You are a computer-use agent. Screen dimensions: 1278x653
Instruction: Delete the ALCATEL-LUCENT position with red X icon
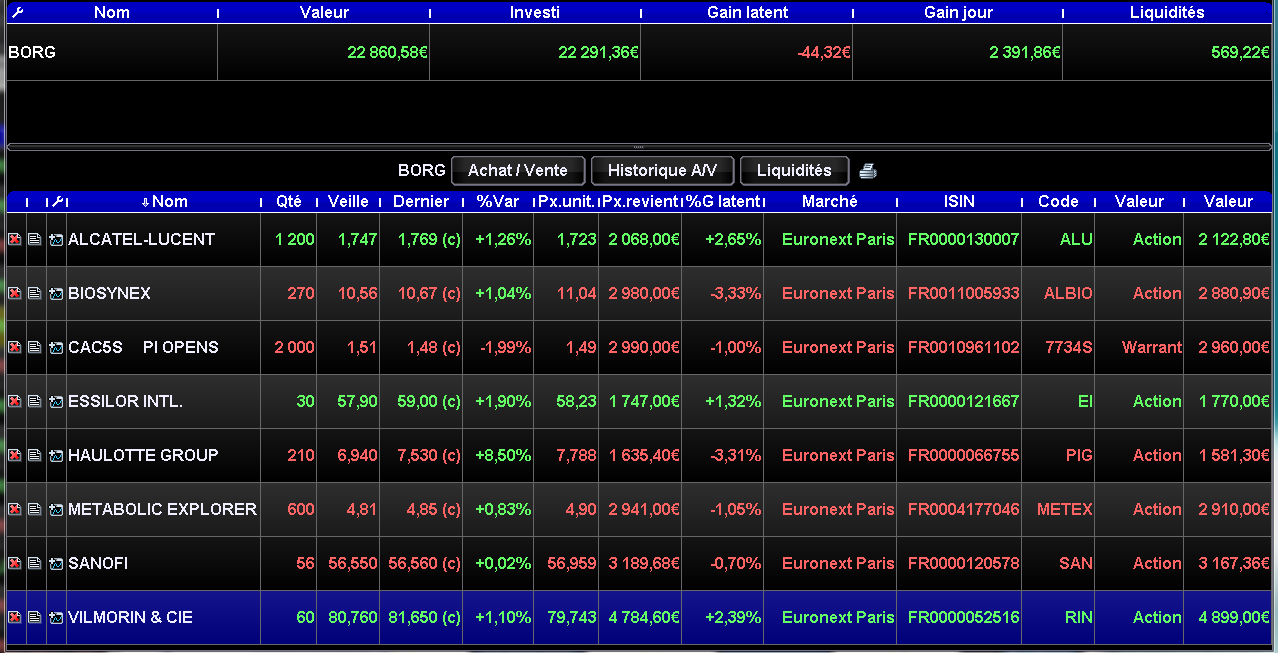(x=15, y=240)
